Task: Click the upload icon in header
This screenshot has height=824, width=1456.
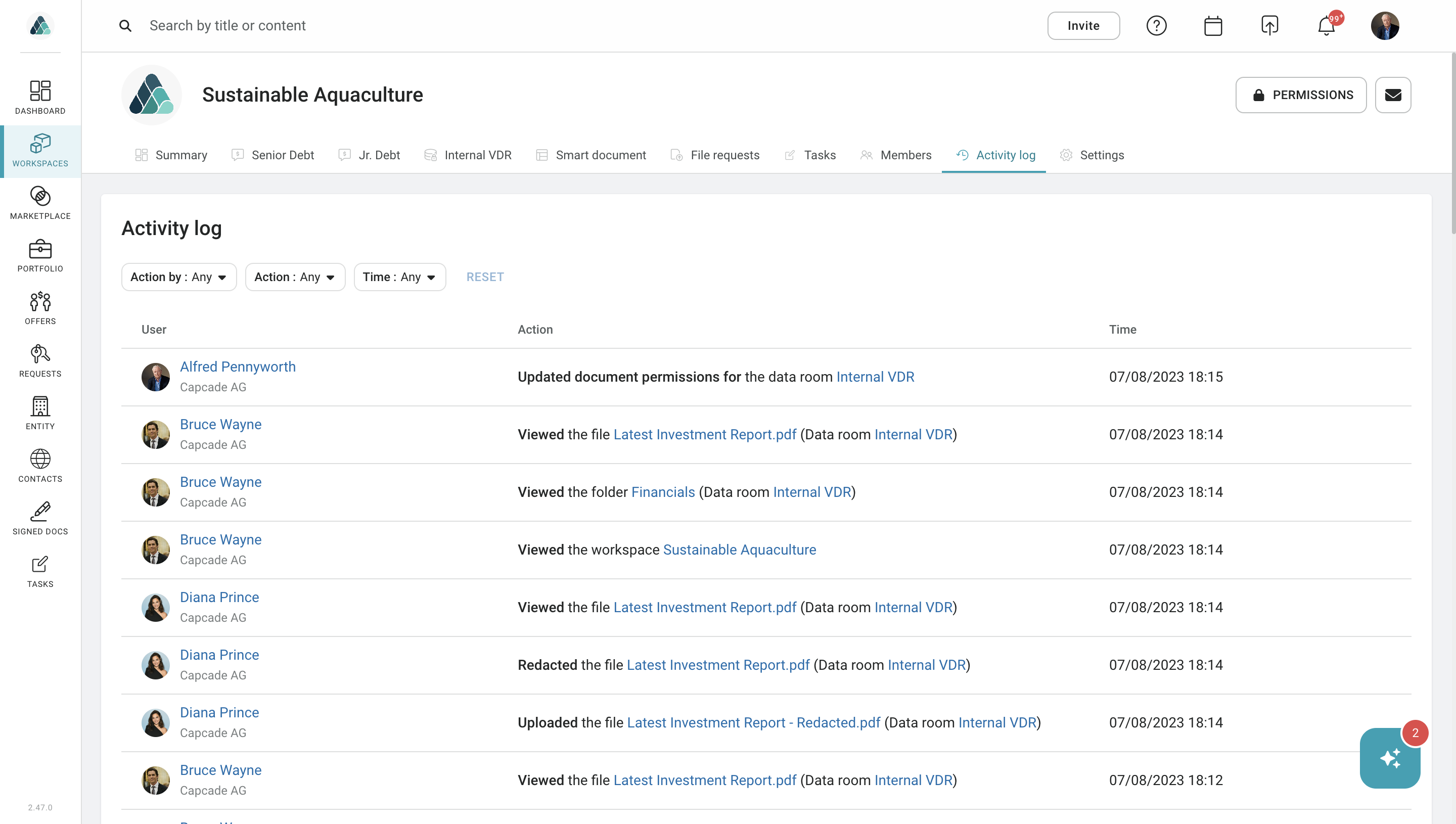Action: (x=1269, y=26)
